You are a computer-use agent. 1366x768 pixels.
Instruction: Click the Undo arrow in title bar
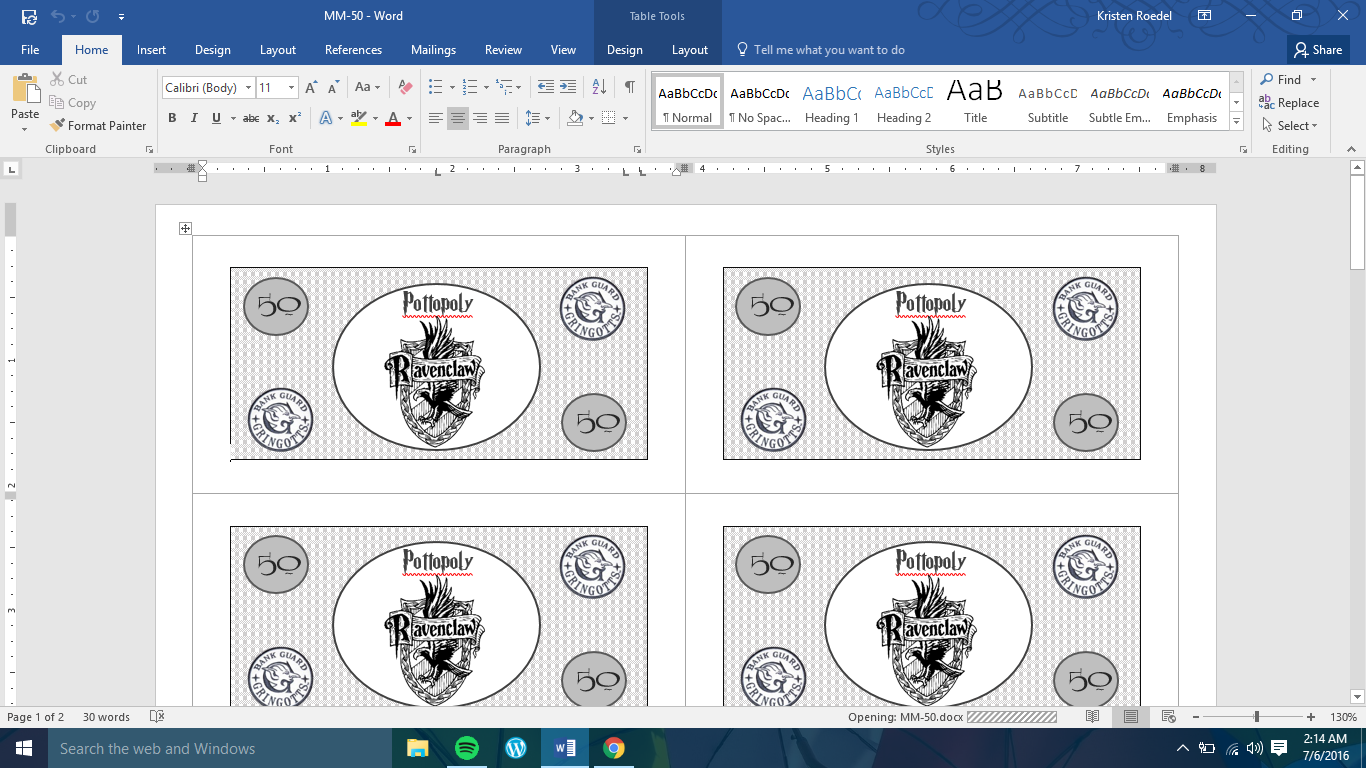[58, 17]
